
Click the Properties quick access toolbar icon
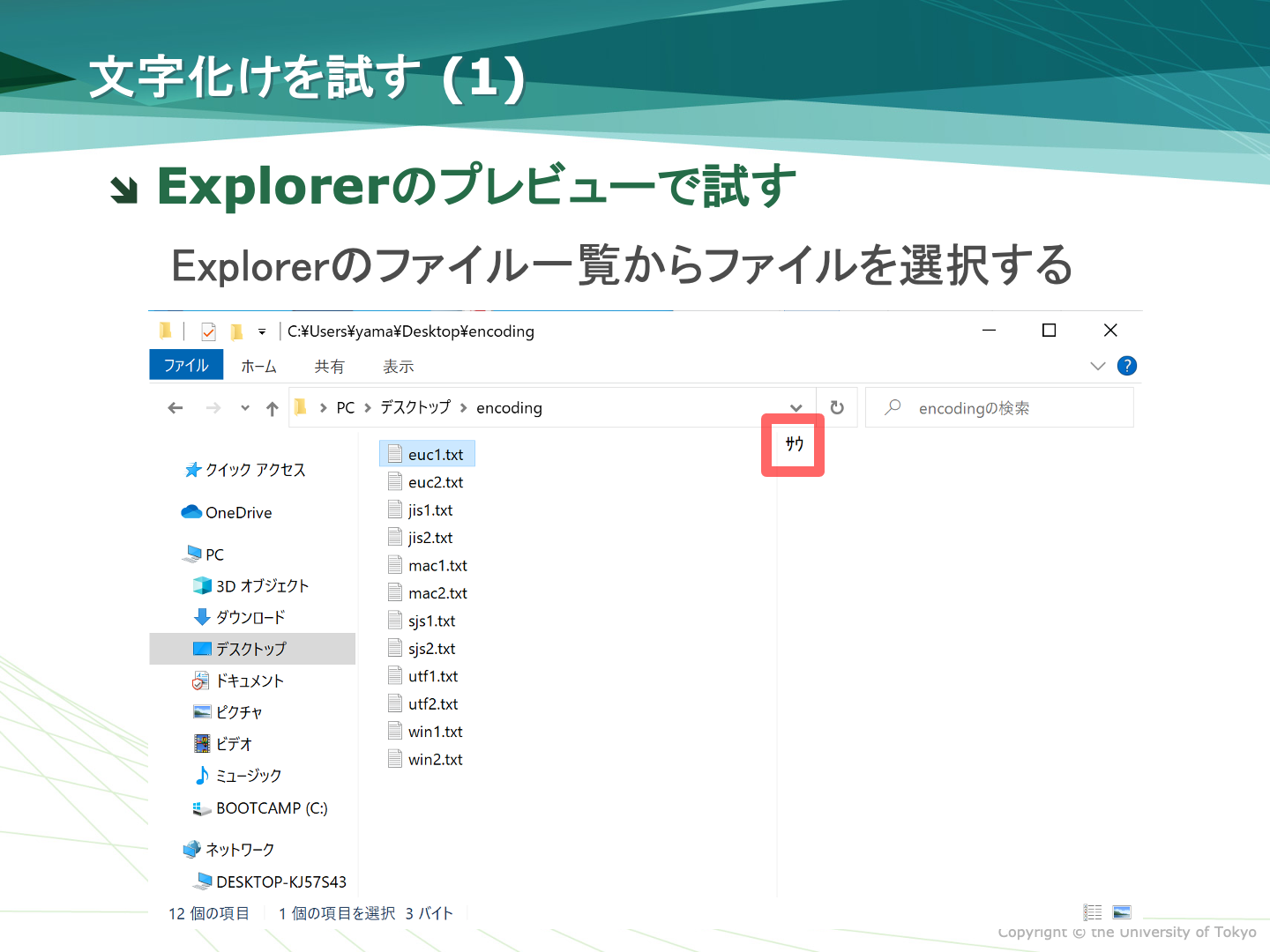pos(209,331)
